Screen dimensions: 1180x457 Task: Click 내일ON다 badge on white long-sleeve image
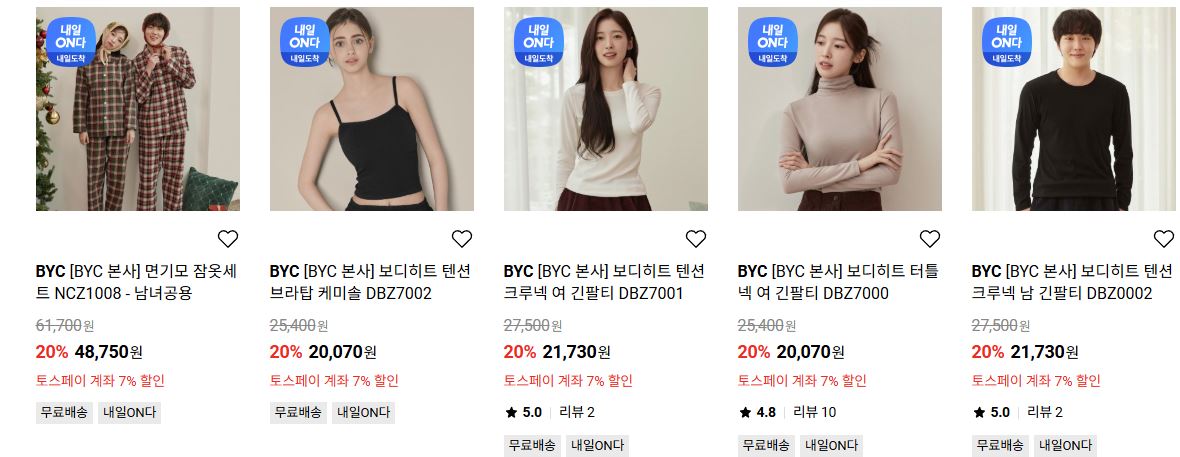pyautogui.click(x=539, y=41)
